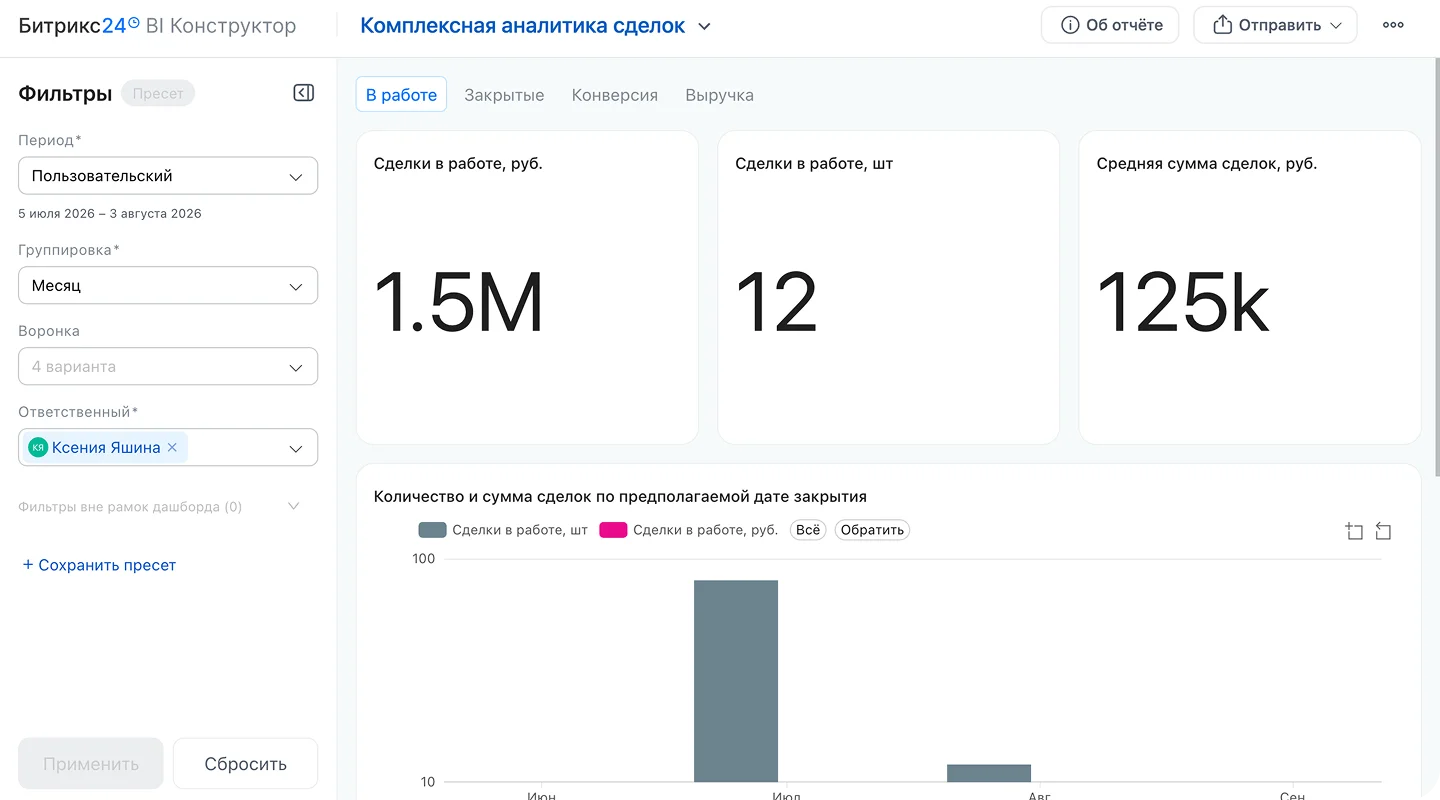This screenshot has height=800, width=1440.
Task: Switch to the Выручка tab
Action: click(x=720, y=95)
